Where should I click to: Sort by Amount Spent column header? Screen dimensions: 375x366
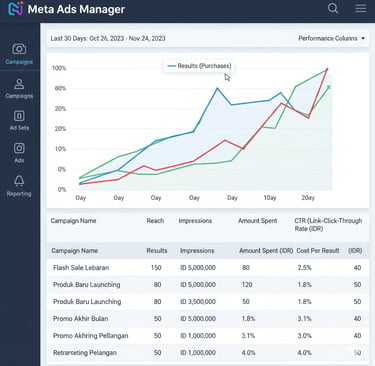click(258, 221)
